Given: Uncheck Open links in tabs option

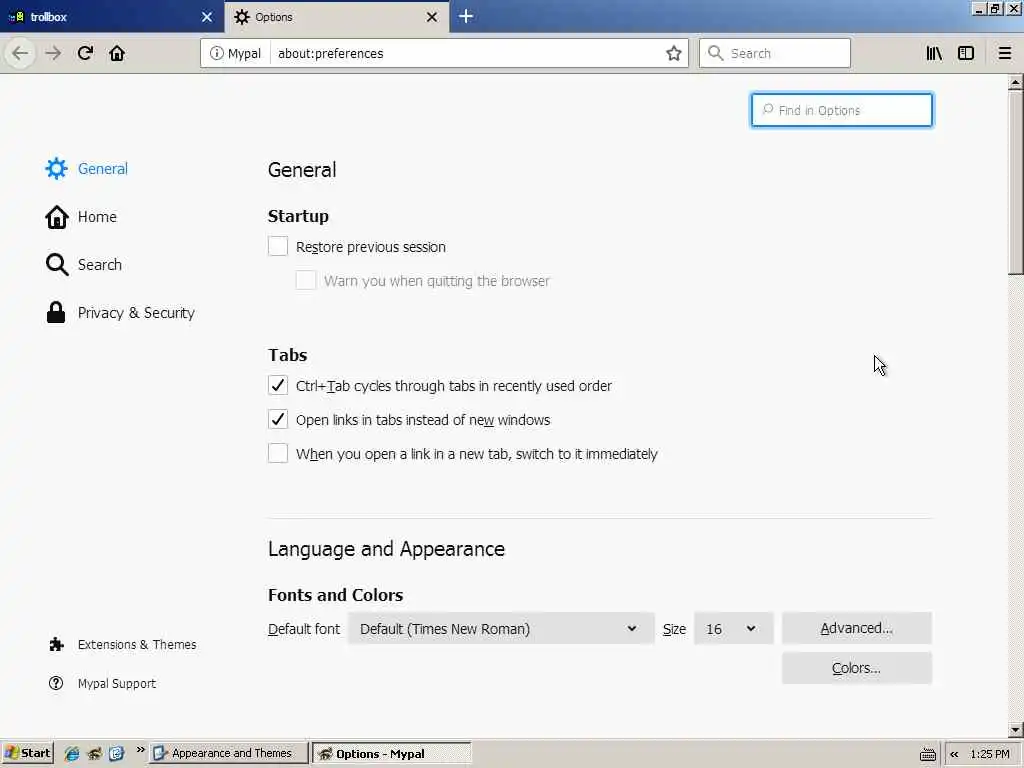Looking at the screenshot, I should 278,419.
